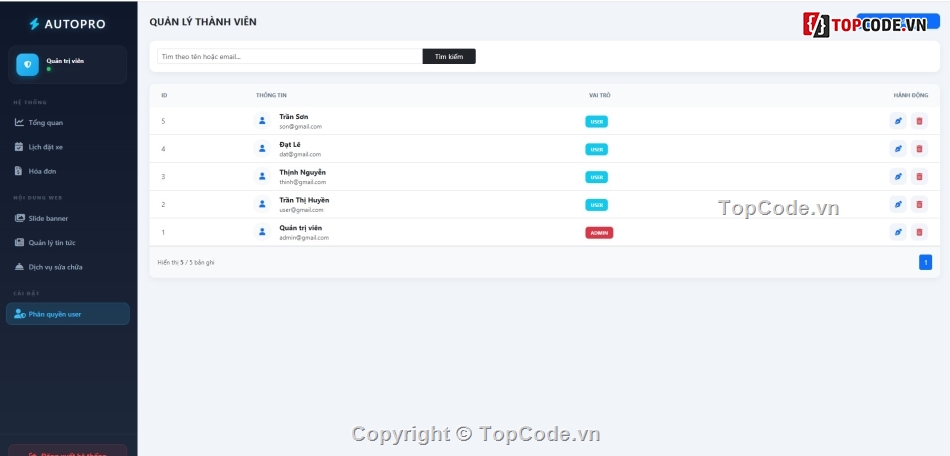
Task: Click the avatar icon of Đạt Lê
Action: pos(262,149)
